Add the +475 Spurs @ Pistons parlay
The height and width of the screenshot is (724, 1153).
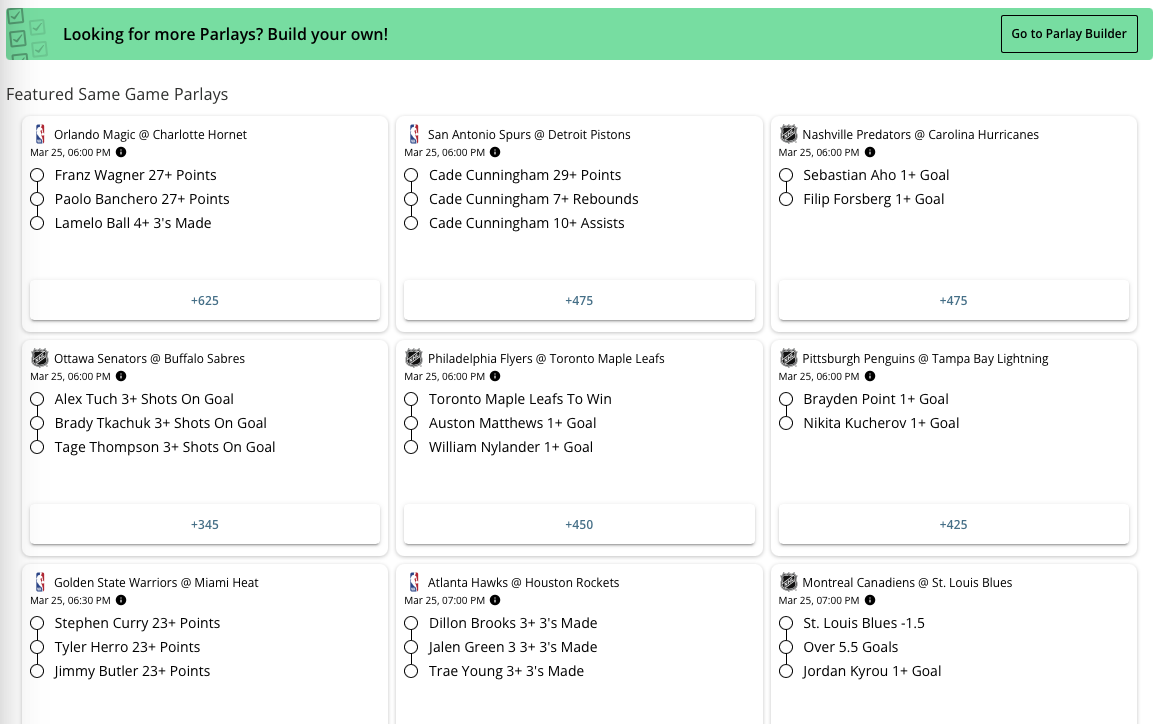(579, 300)
